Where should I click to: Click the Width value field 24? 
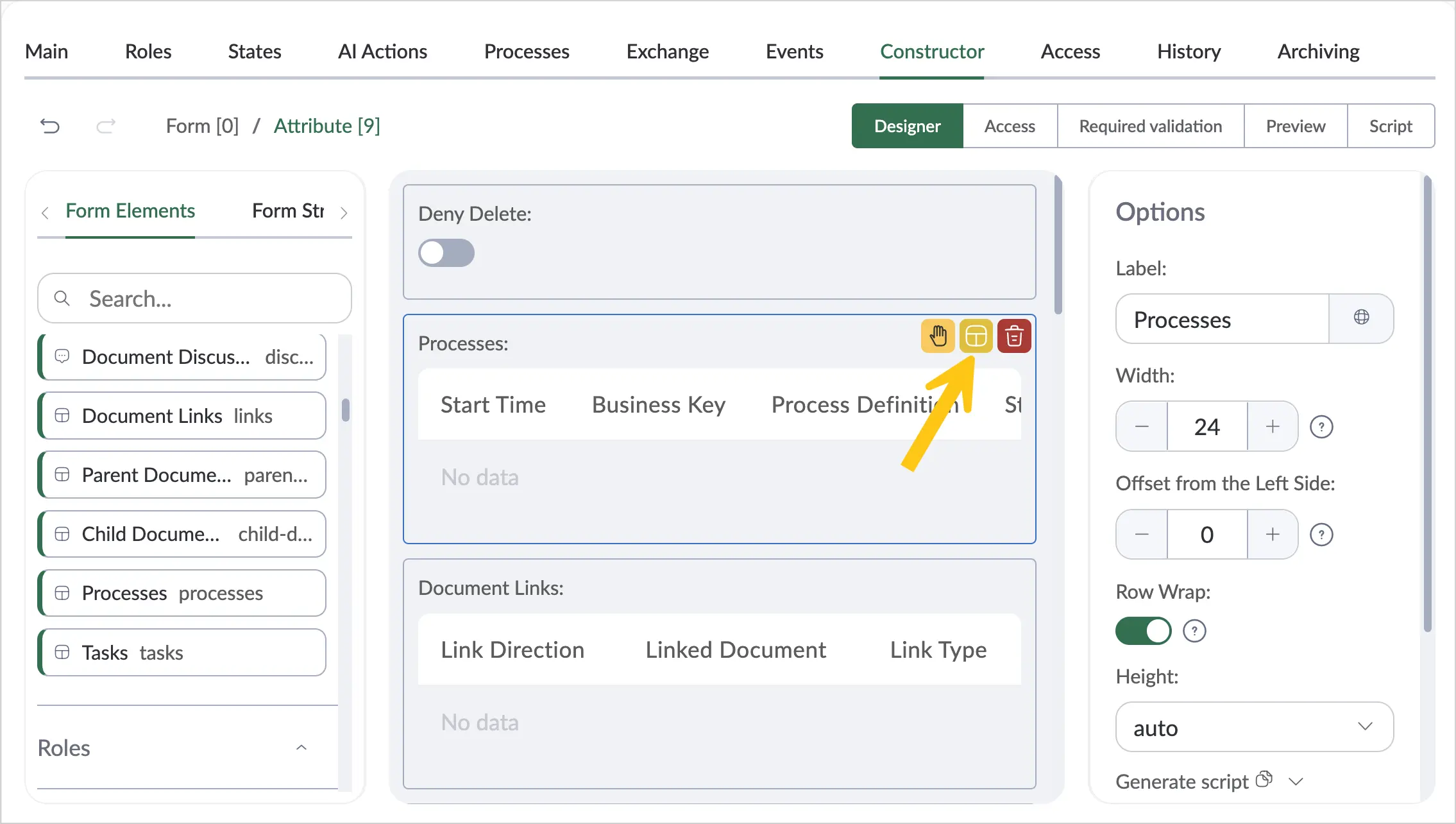tap(1207, 427)
